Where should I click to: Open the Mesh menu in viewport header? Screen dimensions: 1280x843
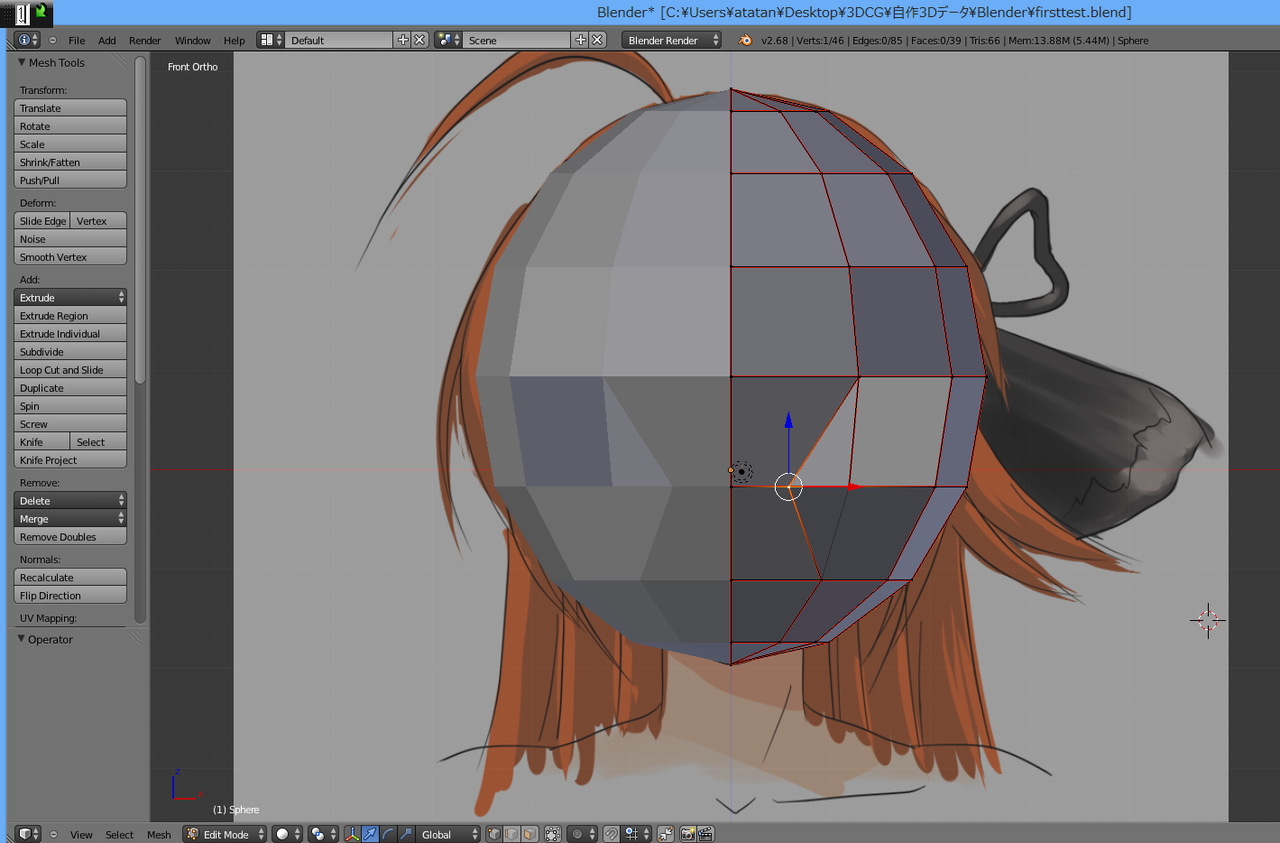[x=159, y=834]
